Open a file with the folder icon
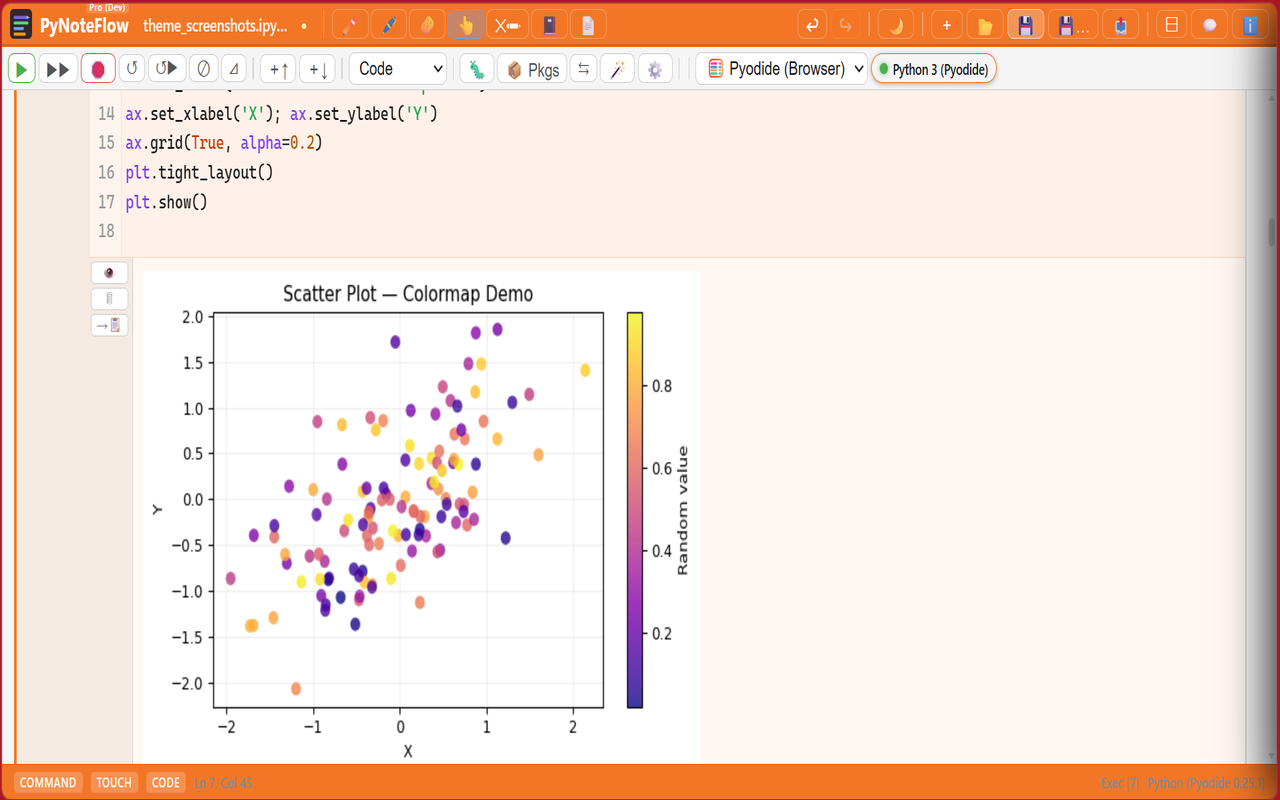This screenshot has width=1280, height=800. click(985, 25)
